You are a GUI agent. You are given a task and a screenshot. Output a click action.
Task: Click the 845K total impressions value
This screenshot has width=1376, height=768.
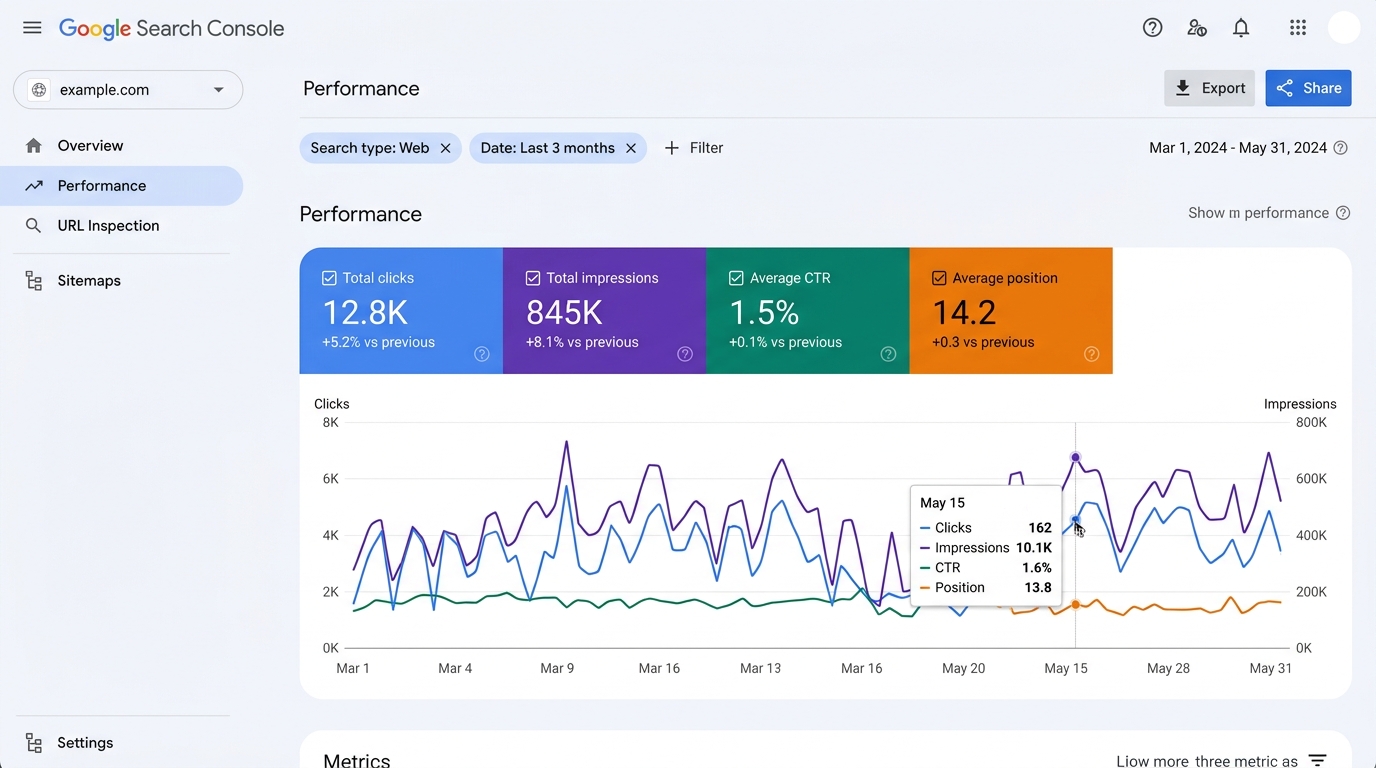(x=564, y=313)
